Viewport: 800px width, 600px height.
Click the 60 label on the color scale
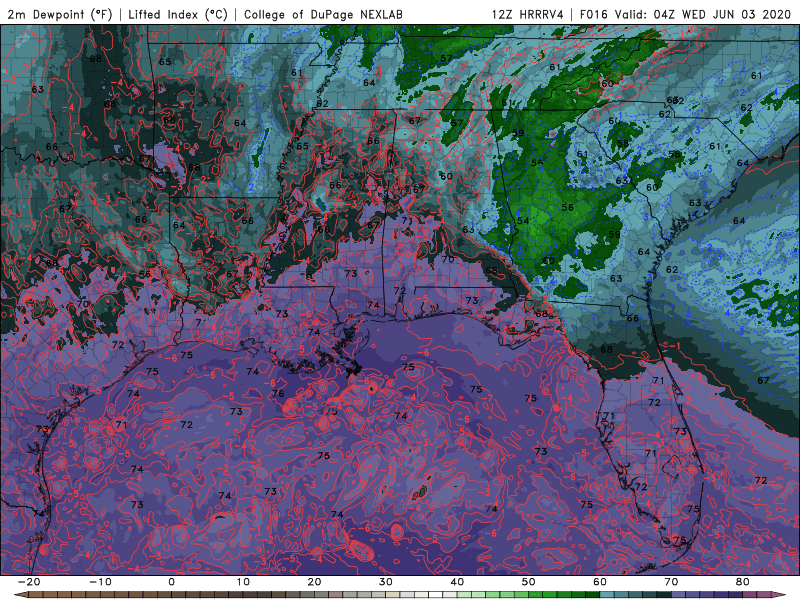(x=600, y=582)
